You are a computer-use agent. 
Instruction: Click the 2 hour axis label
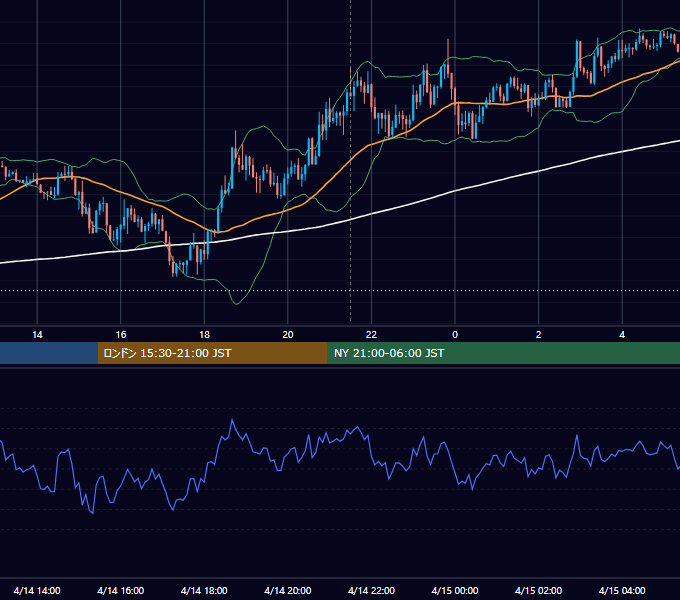click(x=539, y=335)
